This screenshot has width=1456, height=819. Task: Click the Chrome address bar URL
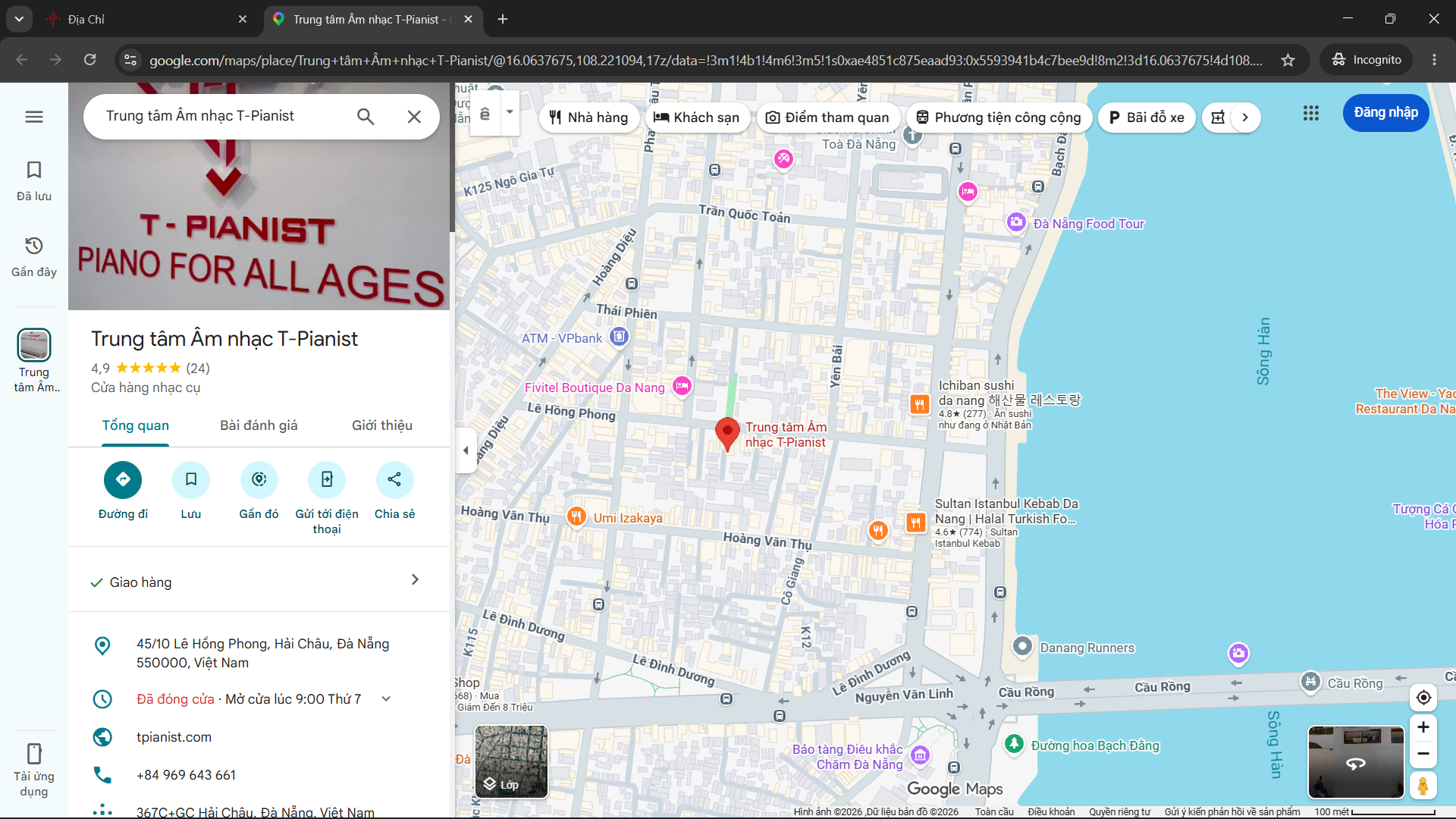[705, 60]
